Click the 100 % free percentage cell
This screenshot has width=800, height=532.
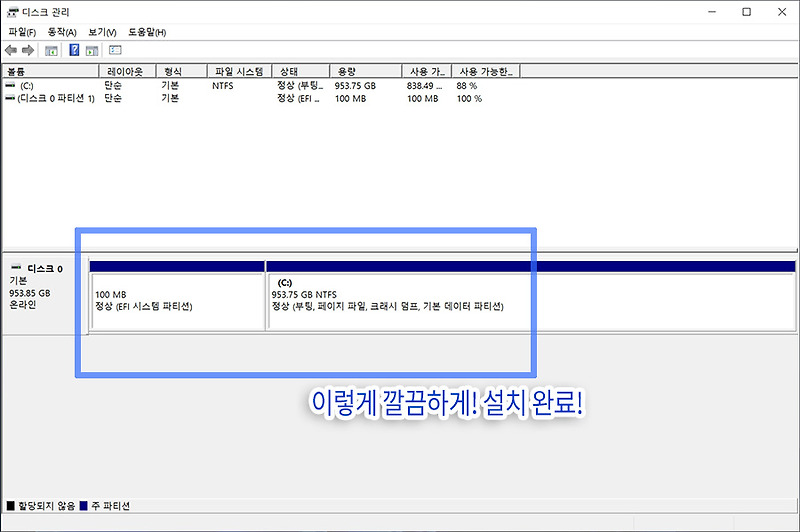tap(469, 98)
